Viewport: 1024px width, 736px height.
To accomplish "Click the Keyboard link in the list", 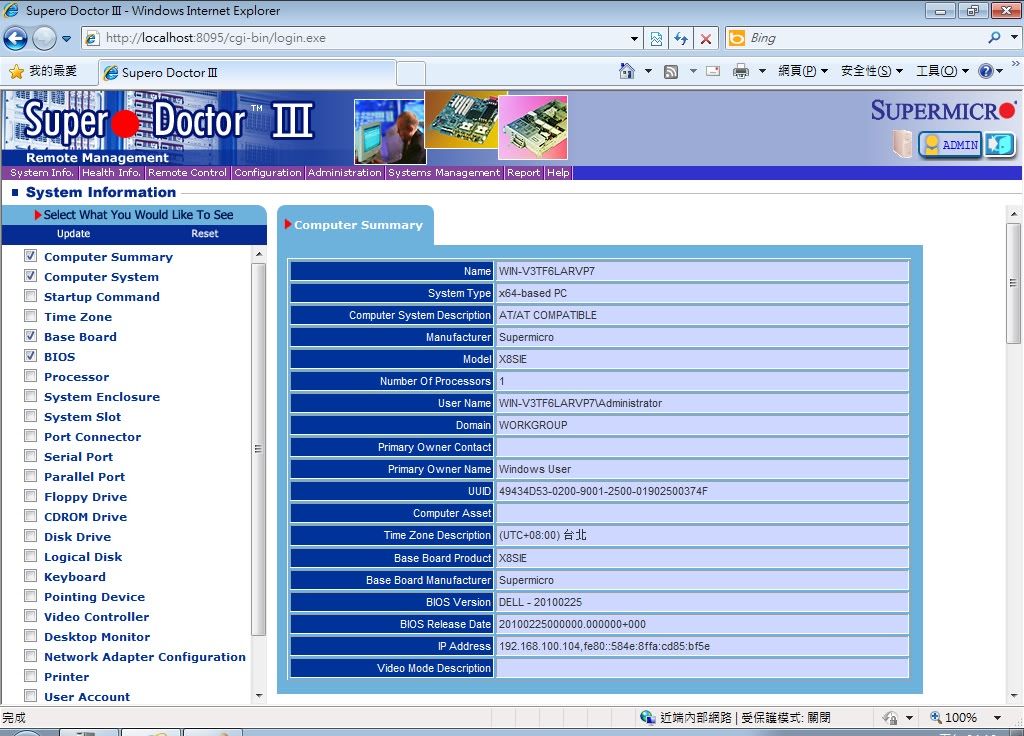I will pyautogui.click(x=74, y=577).
